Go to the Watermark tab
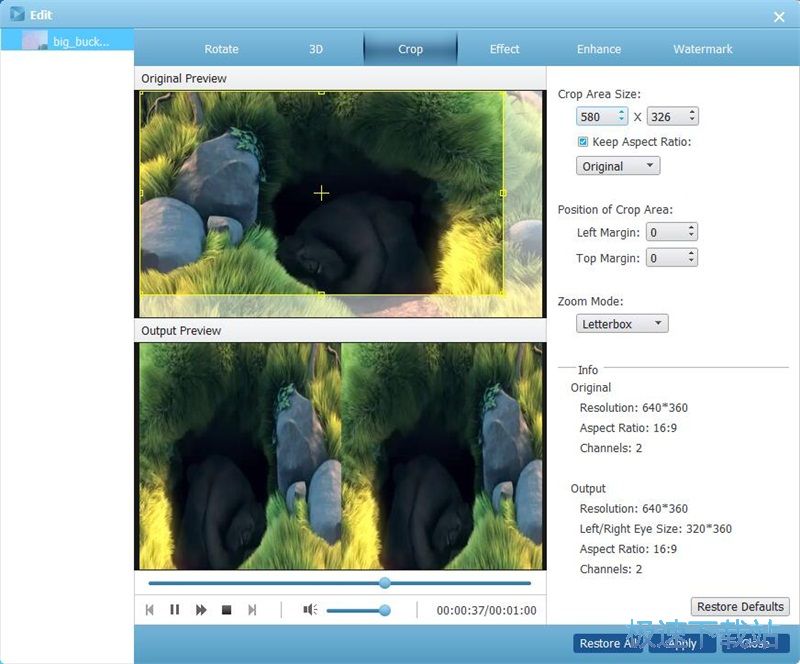This screenshot has width=800, height=664. coord(703,49)
